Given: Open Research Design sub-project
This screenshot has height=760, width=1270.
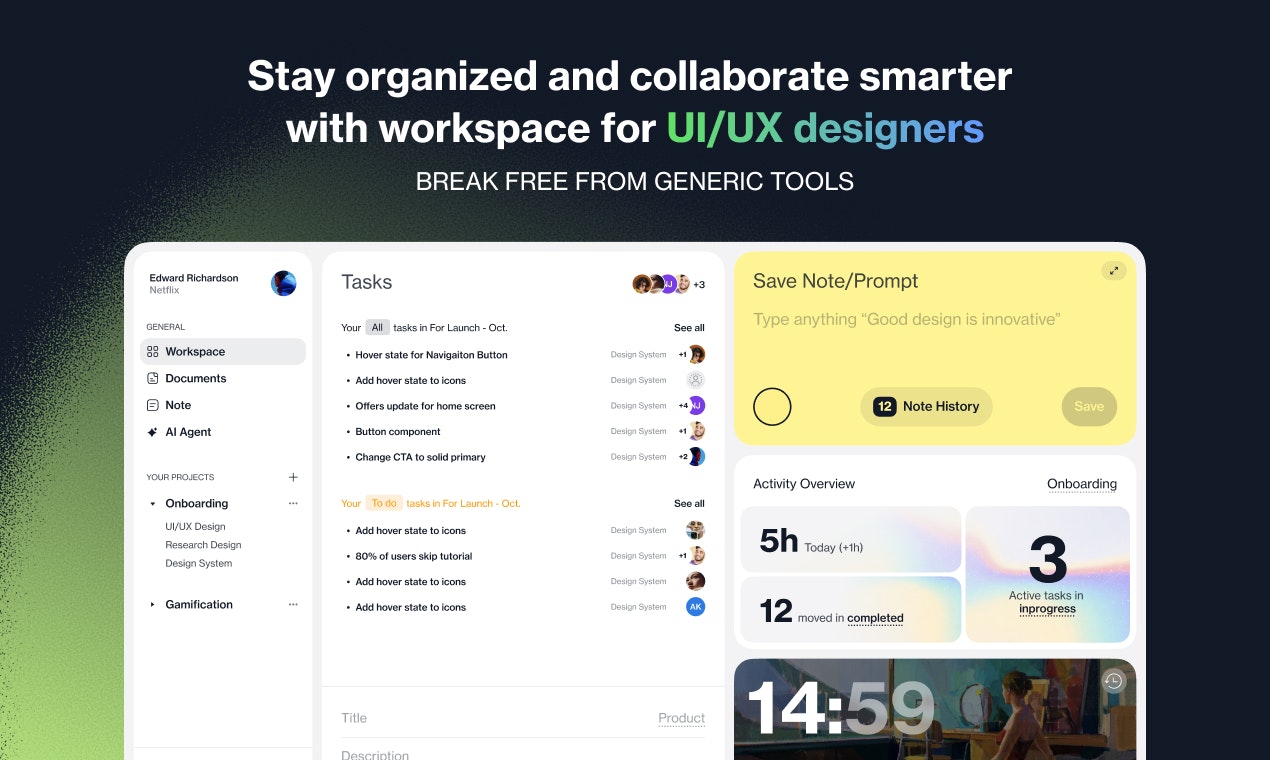Looking at the screenshot, I should coord(203,545).
